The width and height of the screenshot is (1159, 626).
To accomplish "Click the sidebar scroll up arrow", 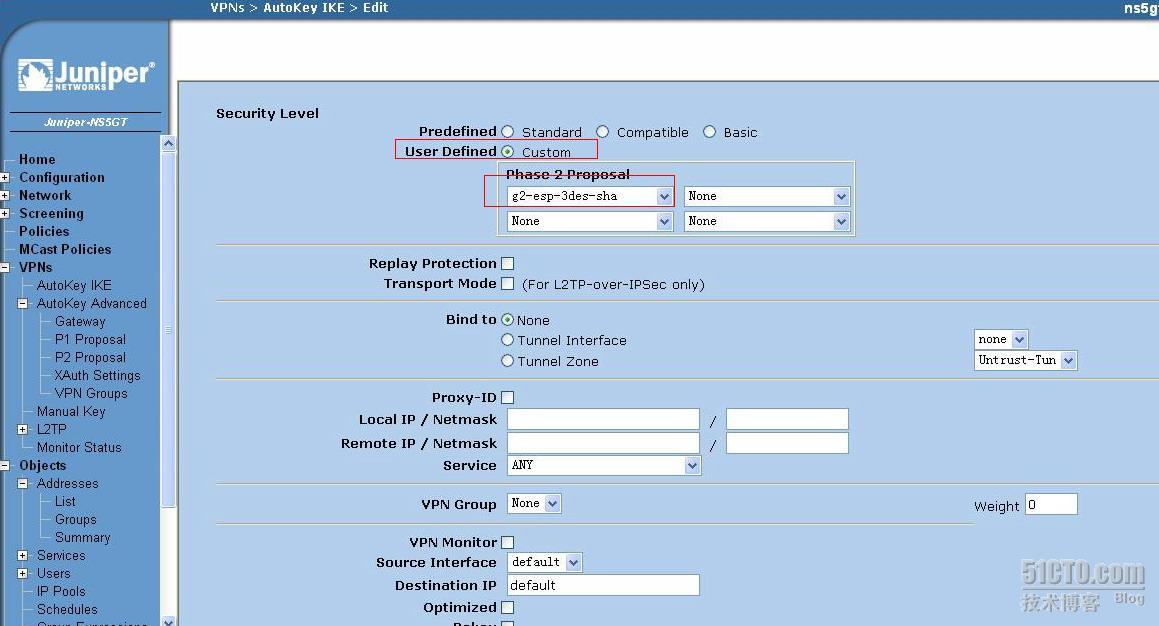I will (169, 143).
